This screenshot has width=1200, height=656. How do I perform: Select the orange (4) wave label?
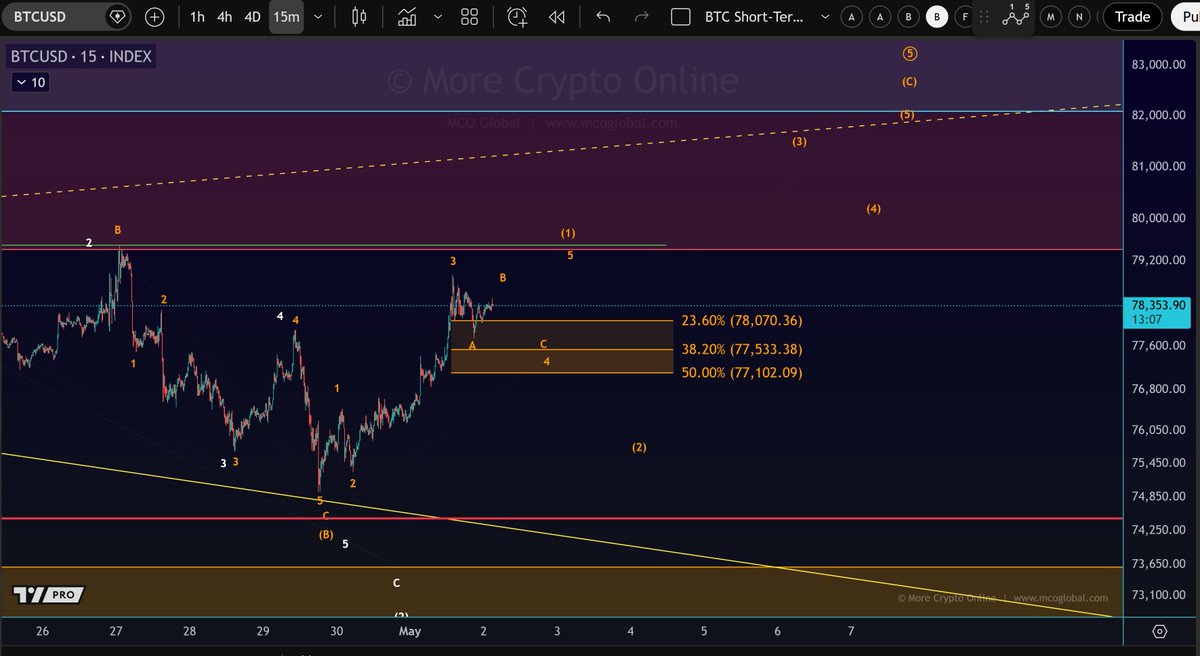coord(874,209)
